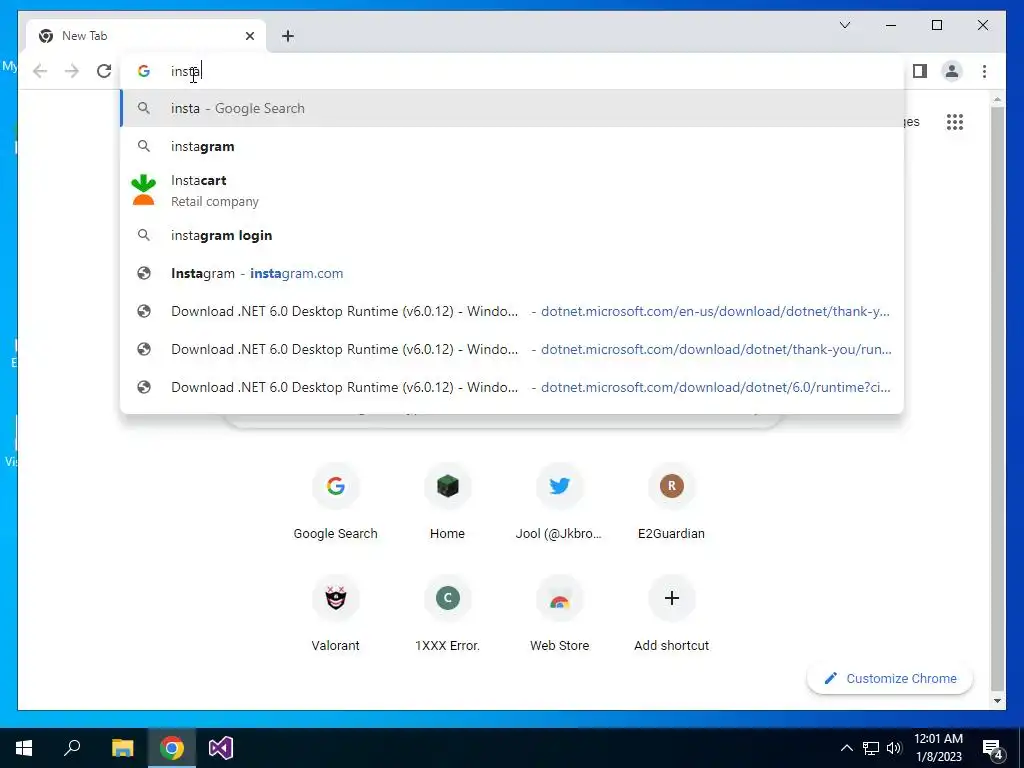1024x768 pixels.
Task: Open network status tray icon
Action: tap(871, 748)
